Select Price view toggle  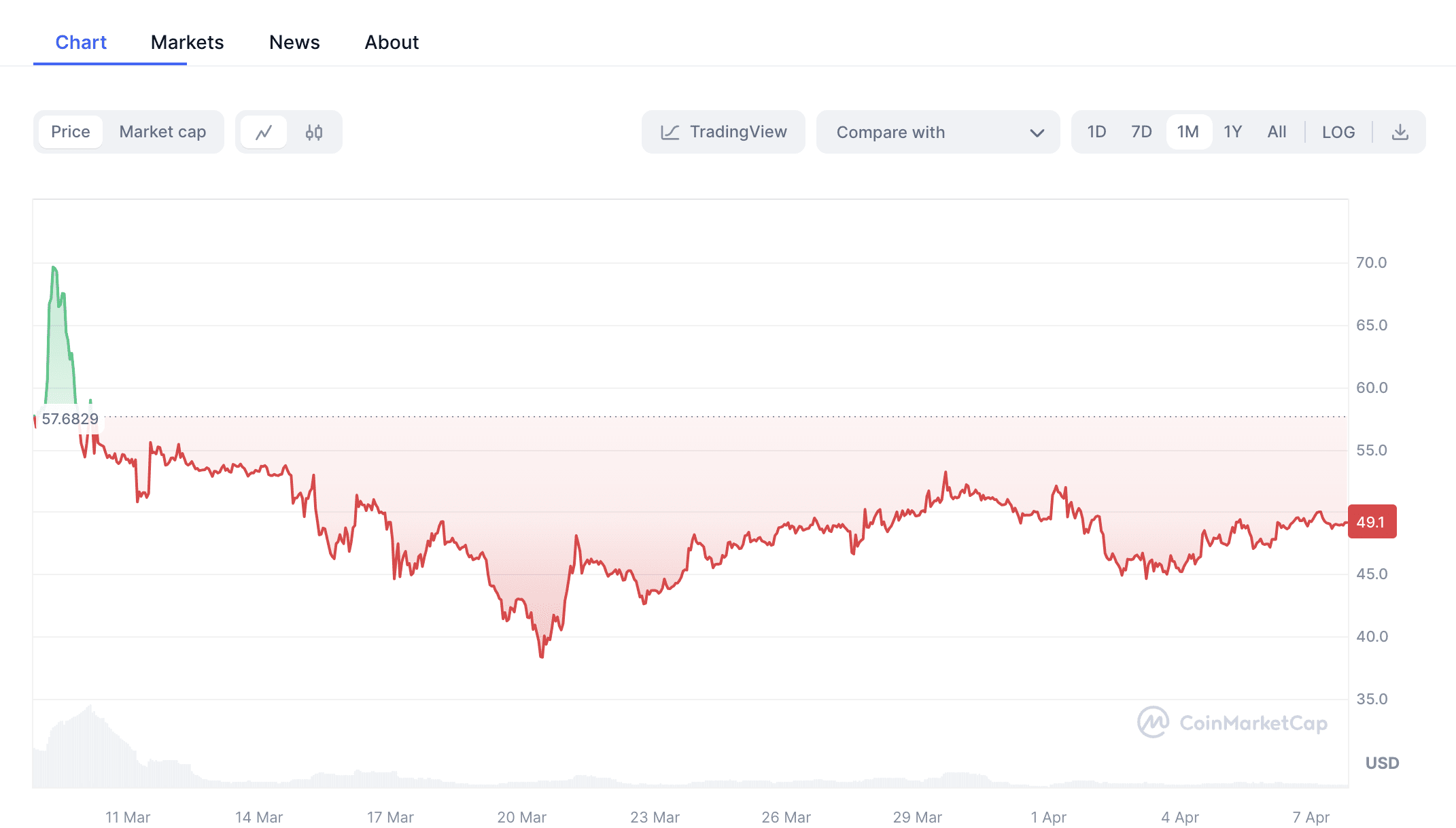71,132
